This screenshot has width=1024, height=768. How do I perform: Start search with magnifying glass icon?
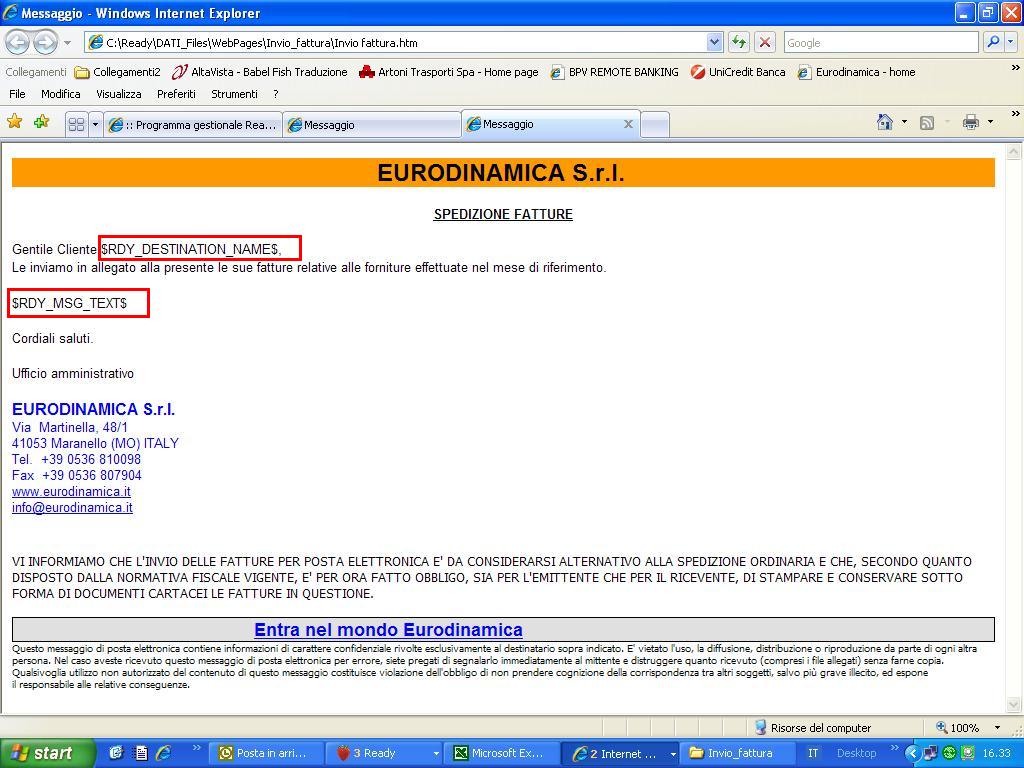(993, 42)
